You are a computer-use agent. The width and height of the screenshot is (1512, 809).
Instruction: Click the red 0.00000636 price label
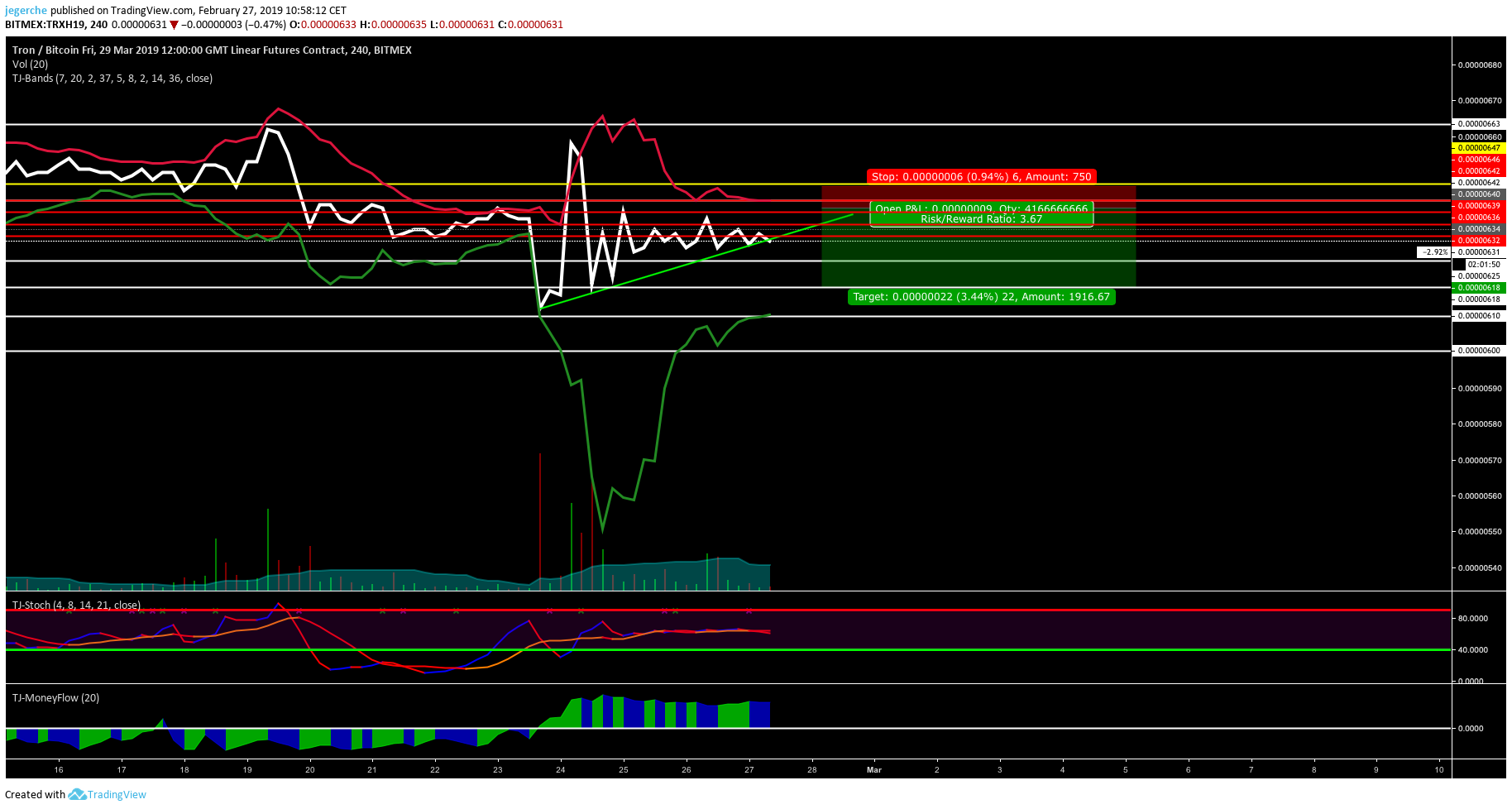1478,218
